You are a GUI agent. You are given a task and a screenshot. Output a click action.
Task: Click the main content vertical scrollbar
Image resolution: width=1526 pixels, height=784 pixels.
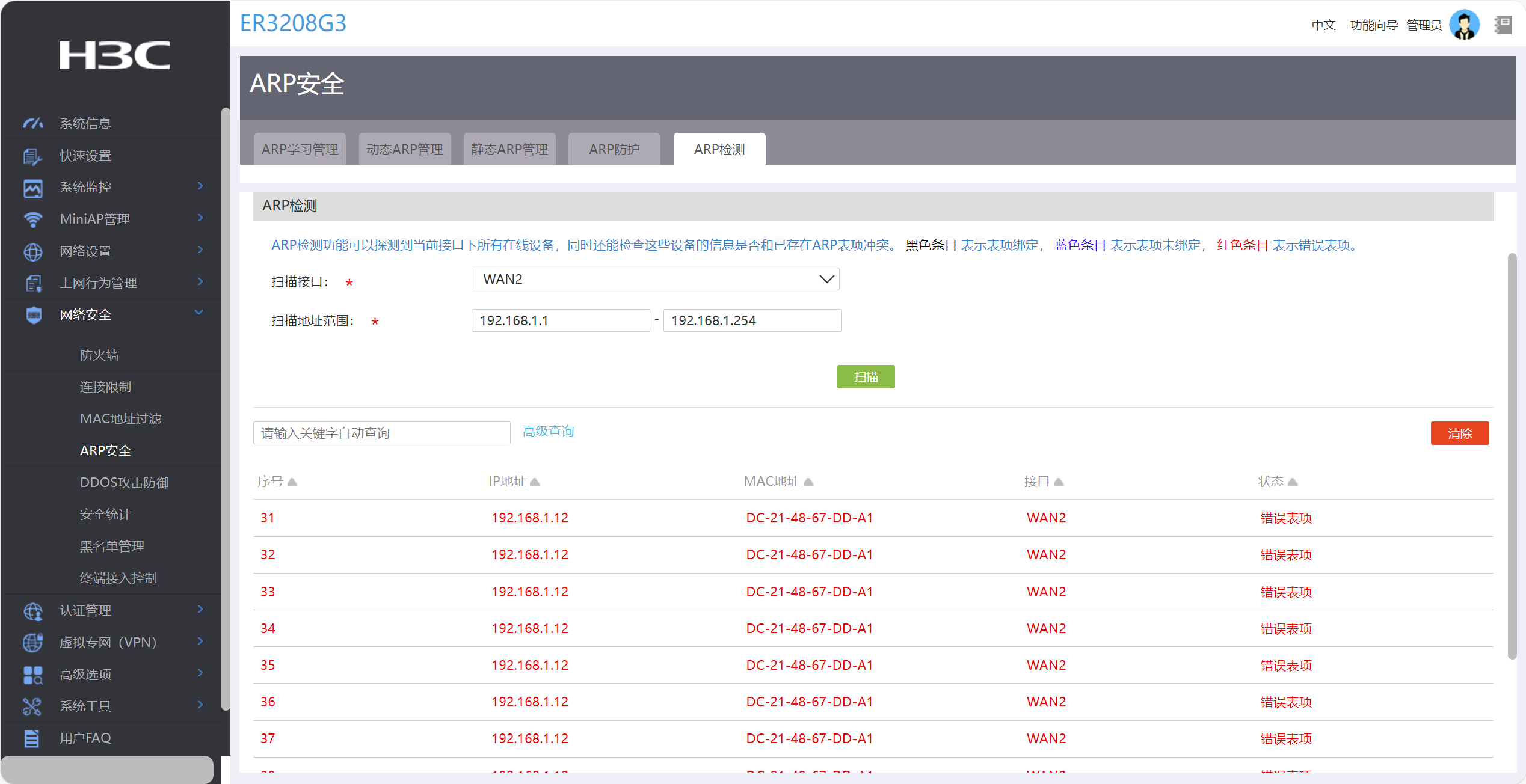[x=1512, y=457]
